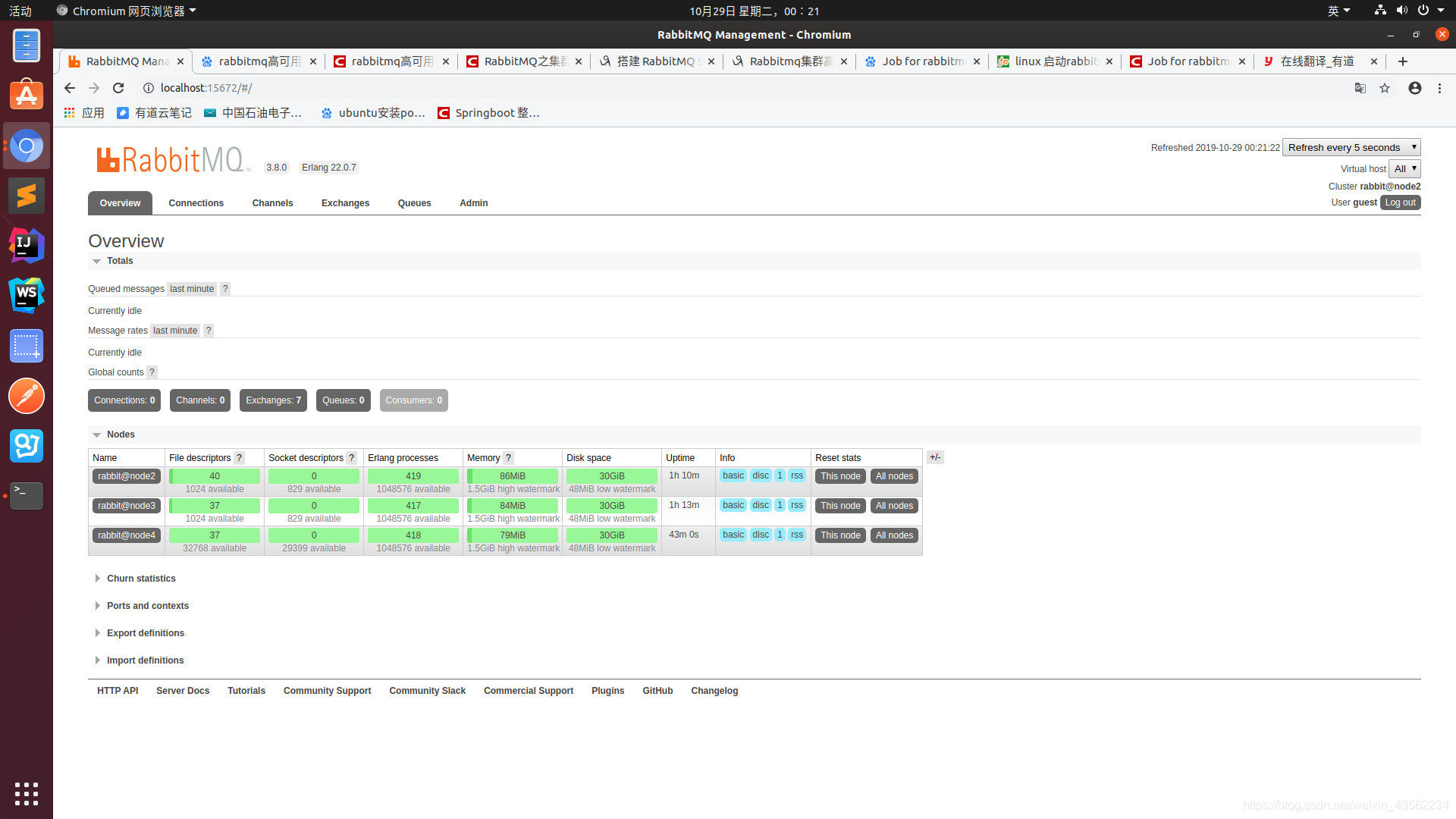Log out of the guest account

[x=1400, y=202]
